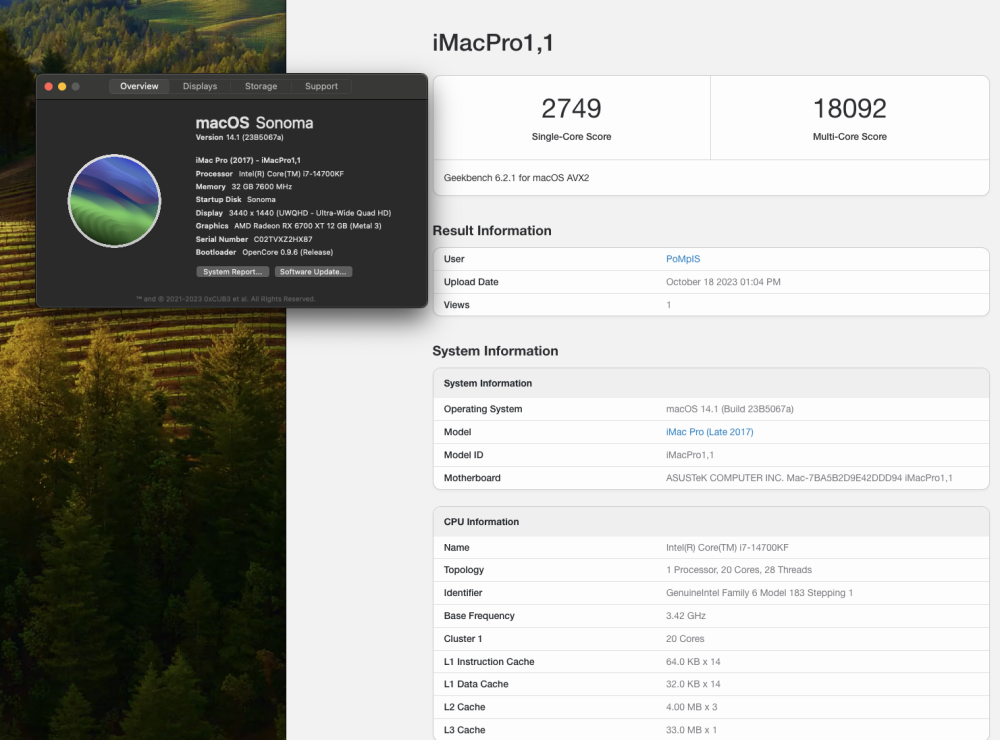Click the greyed-out zoom window button
1000x740 pixels.
[x=75, y=86]
